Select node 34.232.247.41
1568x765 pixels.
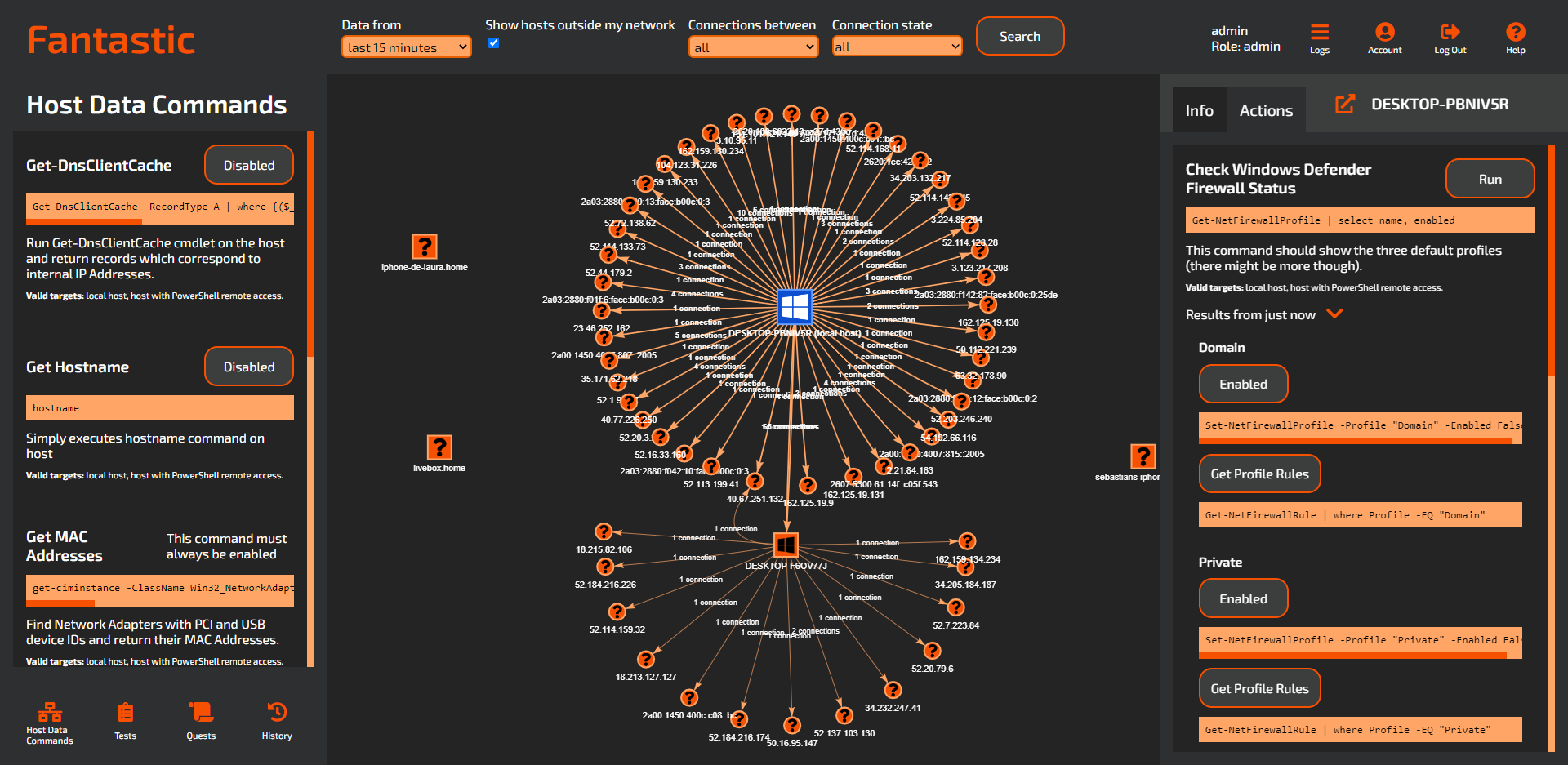(x=893, y=690)
